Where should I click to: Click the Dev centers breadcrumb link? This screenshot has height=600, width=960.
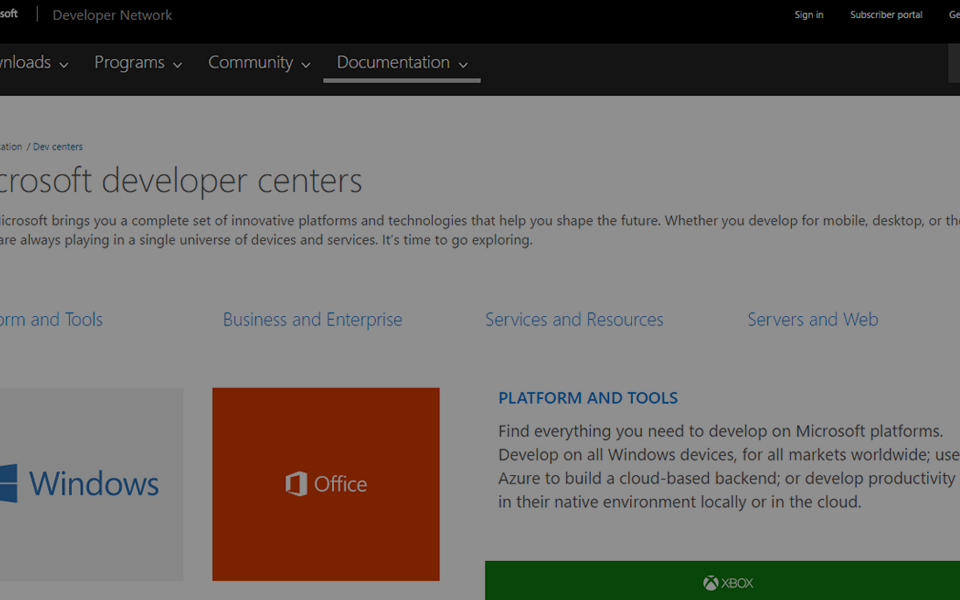coord(58,147)
